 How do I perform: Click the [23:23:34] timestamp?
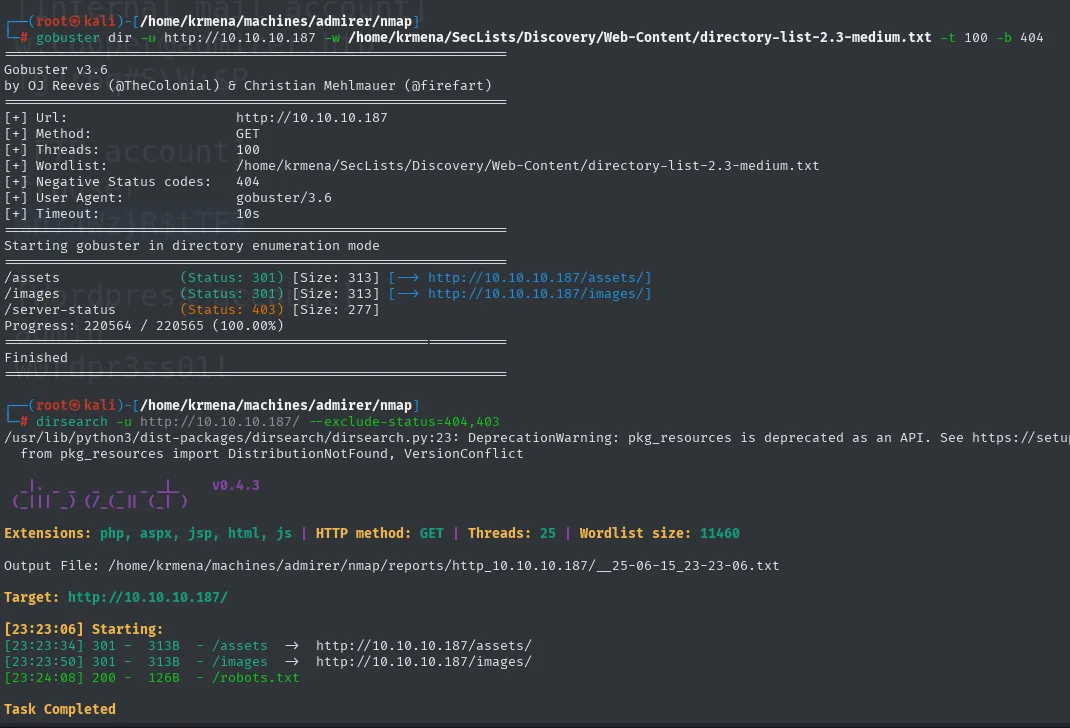point(44,645)
